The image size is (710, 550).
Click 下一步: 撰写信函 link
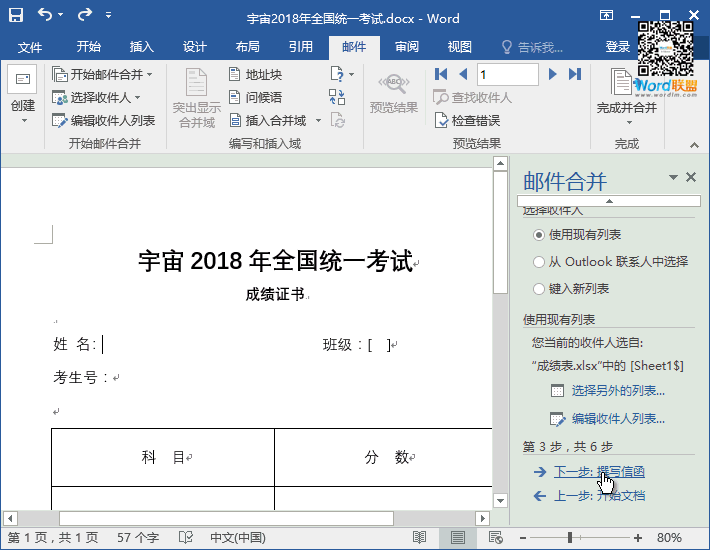[x=599, y=472]
